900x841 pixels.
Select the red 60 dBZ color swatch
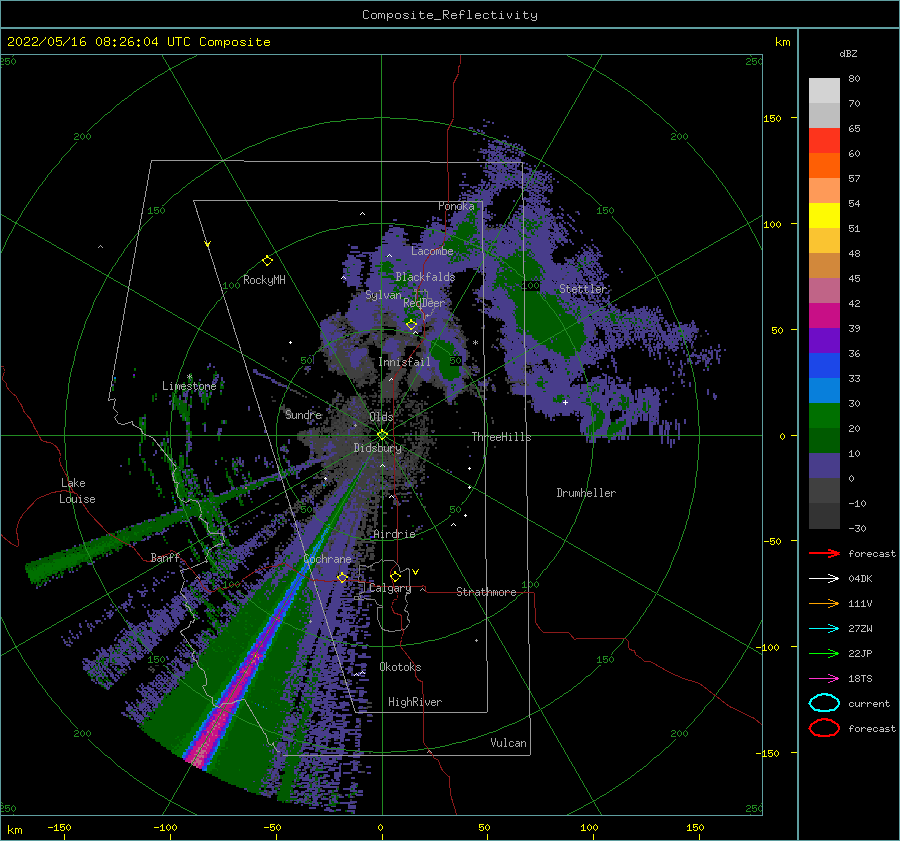coord(824,141)
